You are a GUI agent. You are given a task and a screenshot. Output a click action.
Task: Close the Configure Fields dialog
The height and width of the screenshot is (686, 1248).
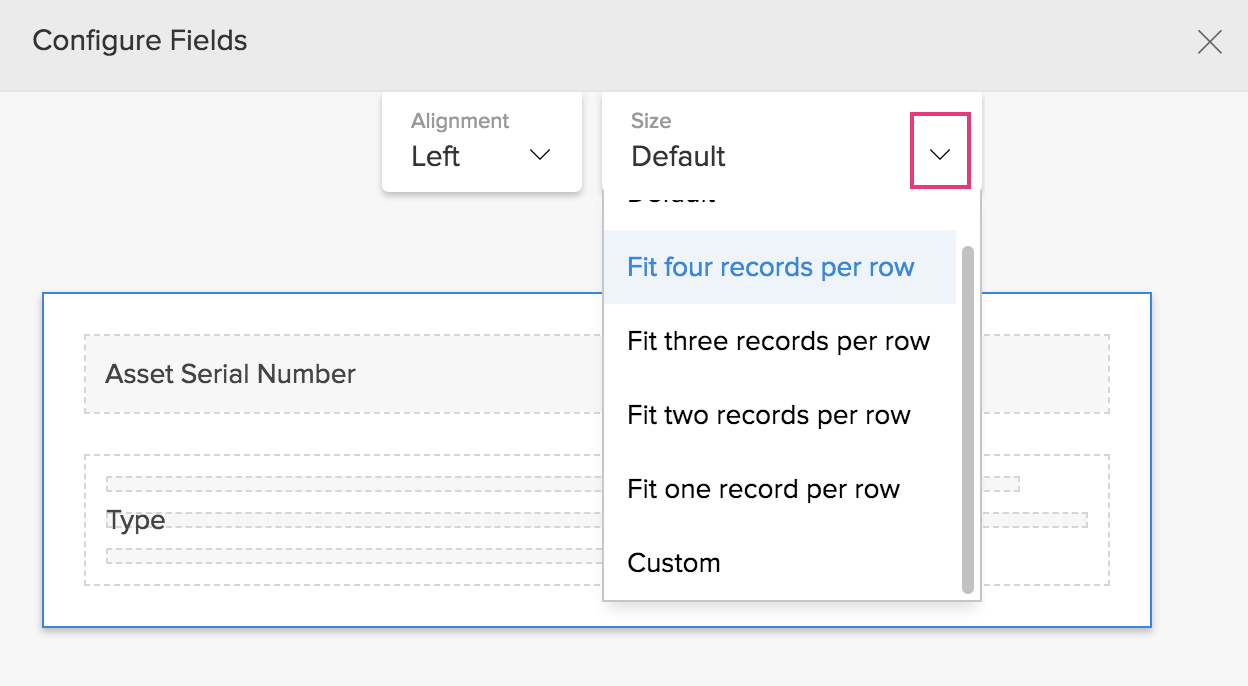tap(1210, 42)
